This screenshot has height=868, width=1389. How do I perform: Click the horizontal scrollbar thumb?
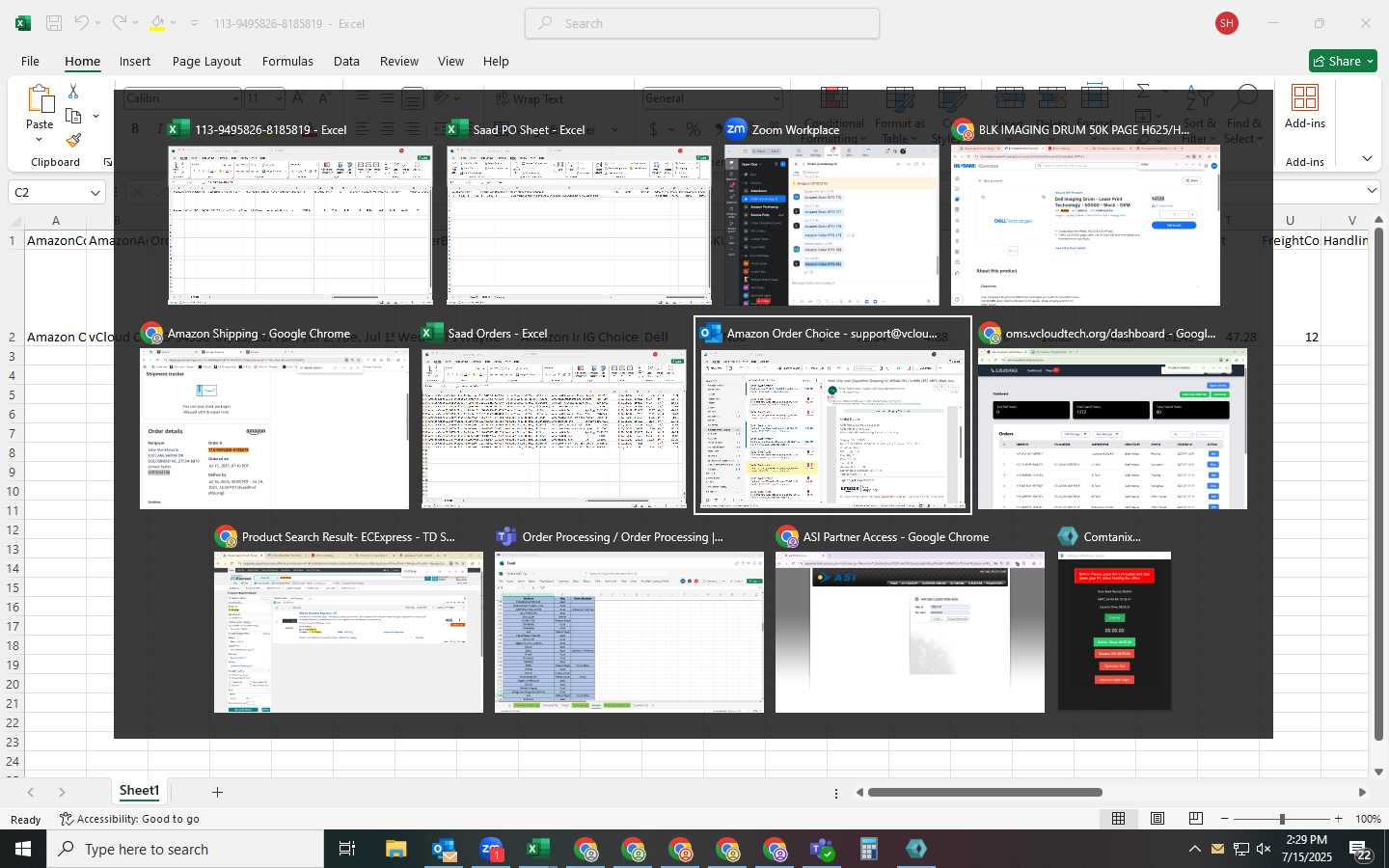985,793
